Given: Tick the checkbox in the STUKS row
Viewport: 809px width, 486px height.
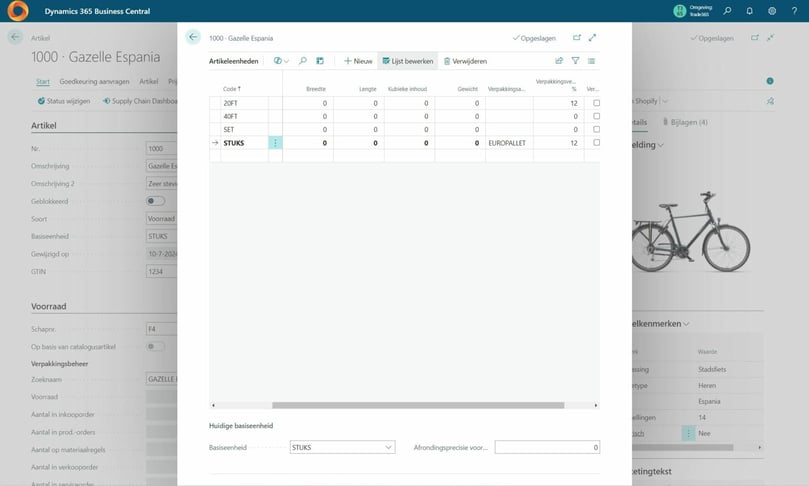Looking at the screenshot, I should (x=596, y=142).
